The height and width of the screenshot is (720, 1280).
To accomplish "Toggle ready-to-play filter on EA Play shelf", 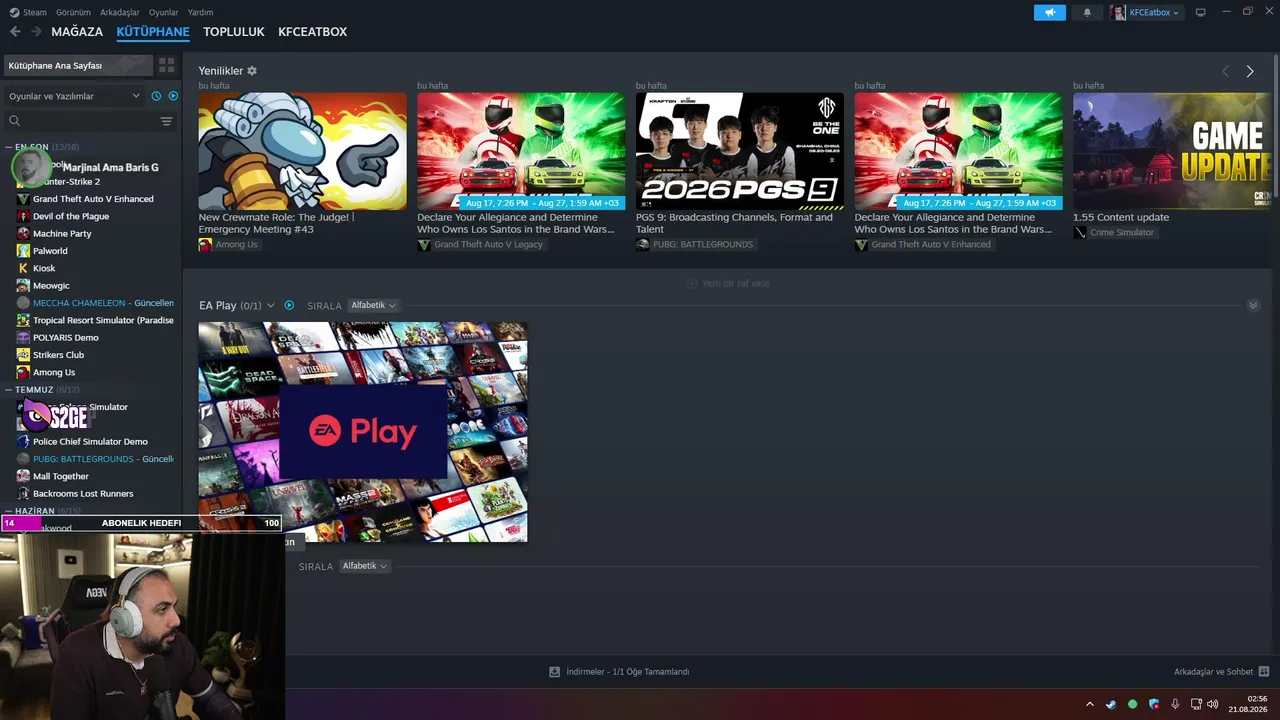I will tap(289, 305).
